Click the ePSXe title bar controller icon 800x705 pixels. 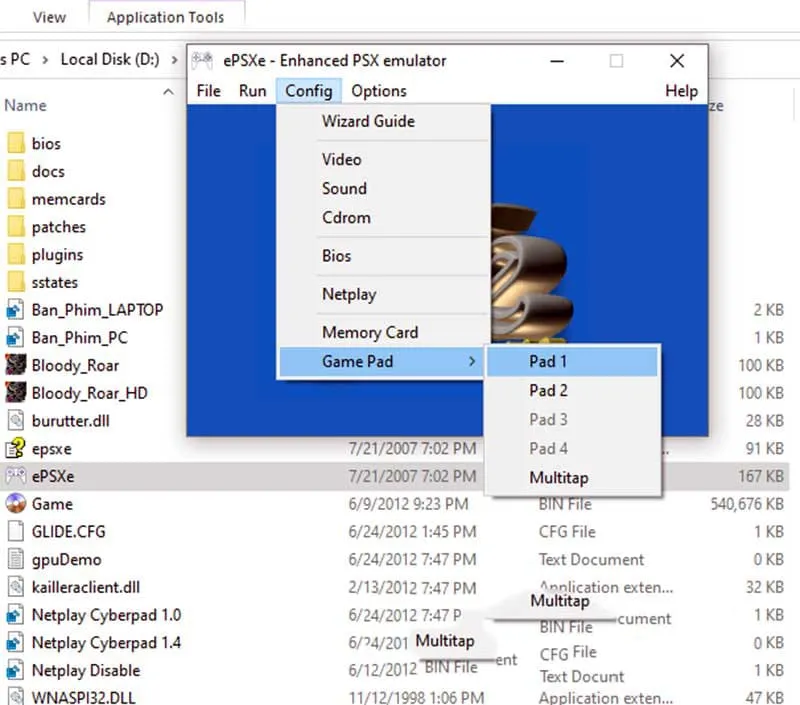(x=202, y=61)
